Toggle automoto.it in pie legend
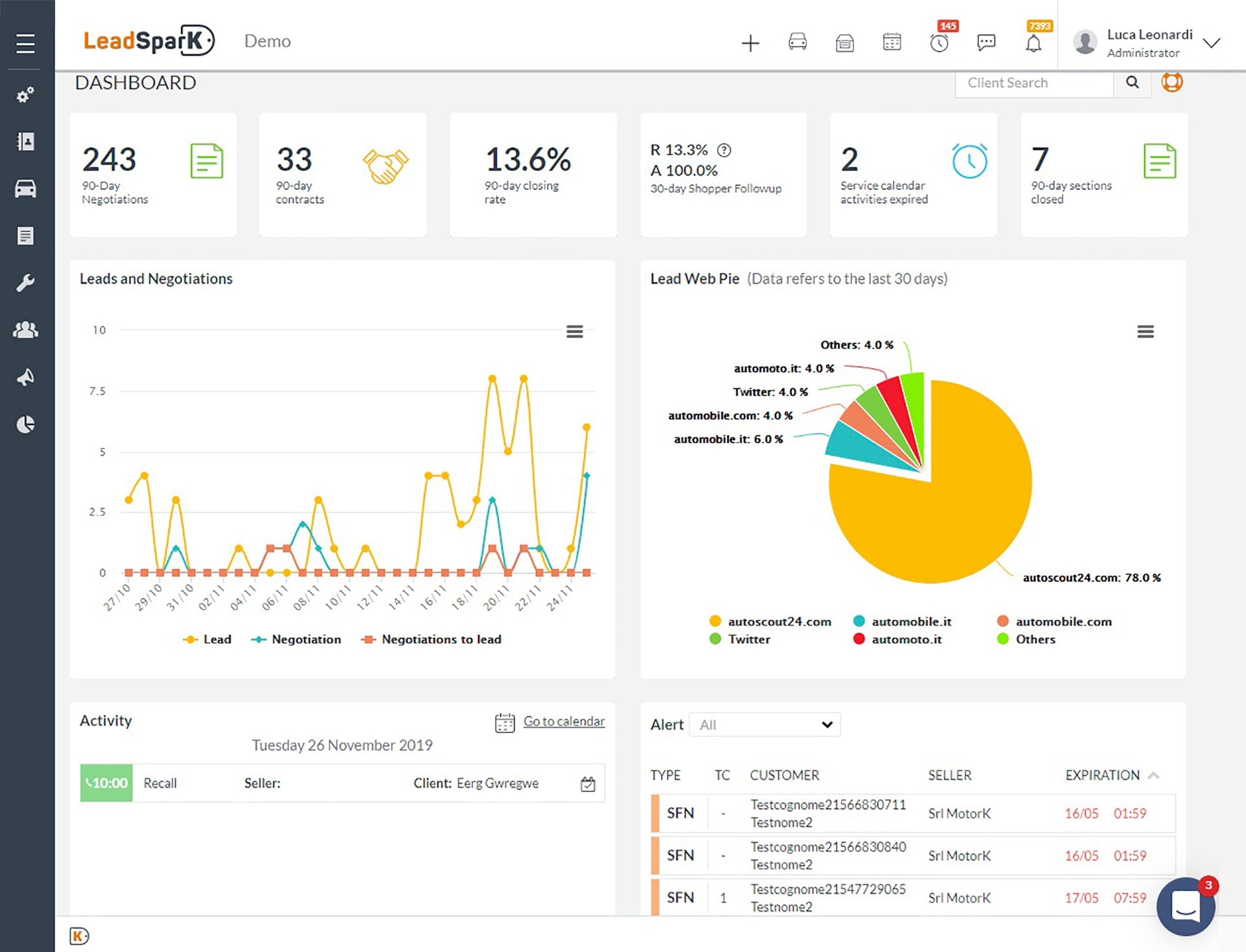 [898, 639]
